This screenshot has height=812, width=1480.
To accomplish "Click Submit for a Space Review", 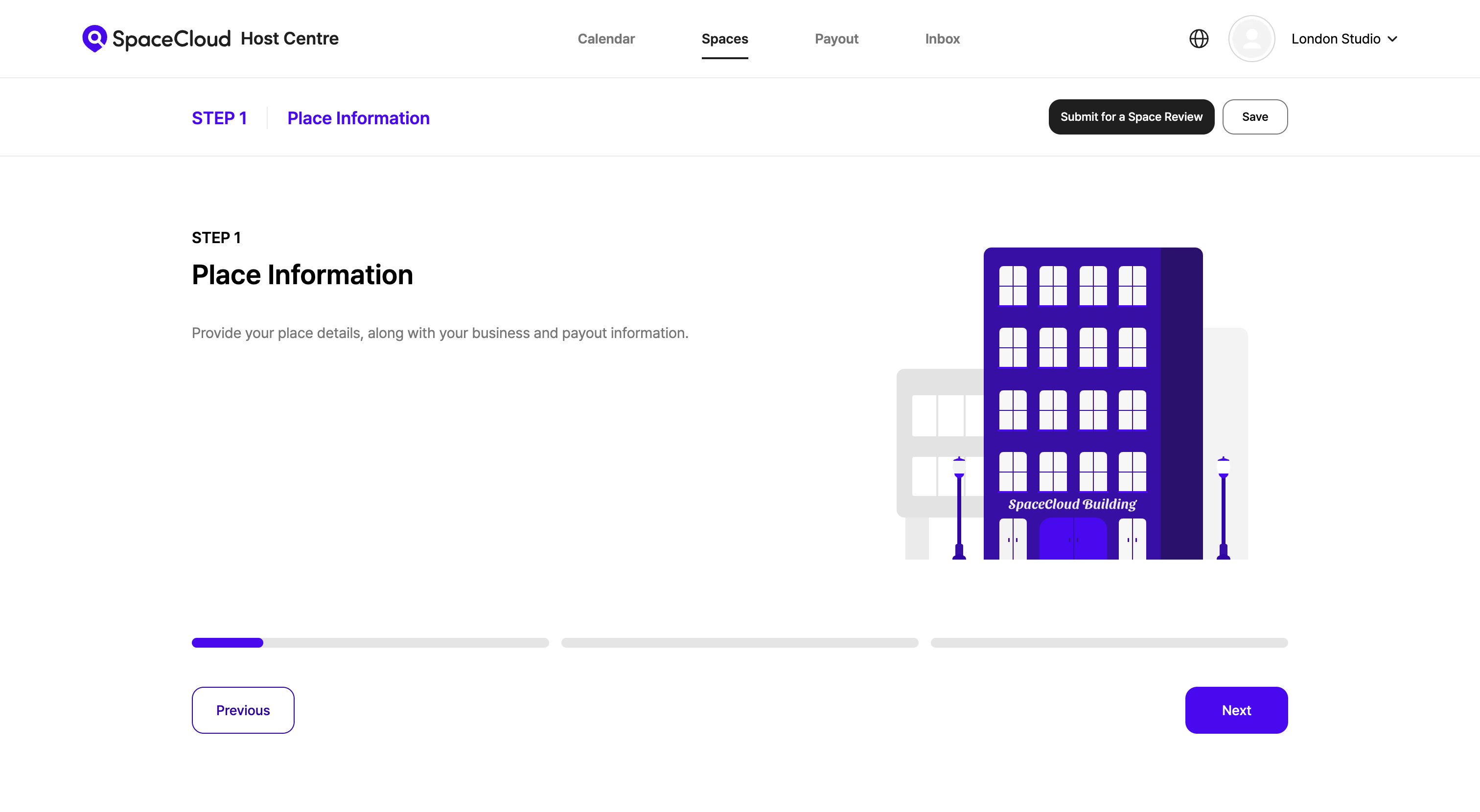I will point(1131,116).
